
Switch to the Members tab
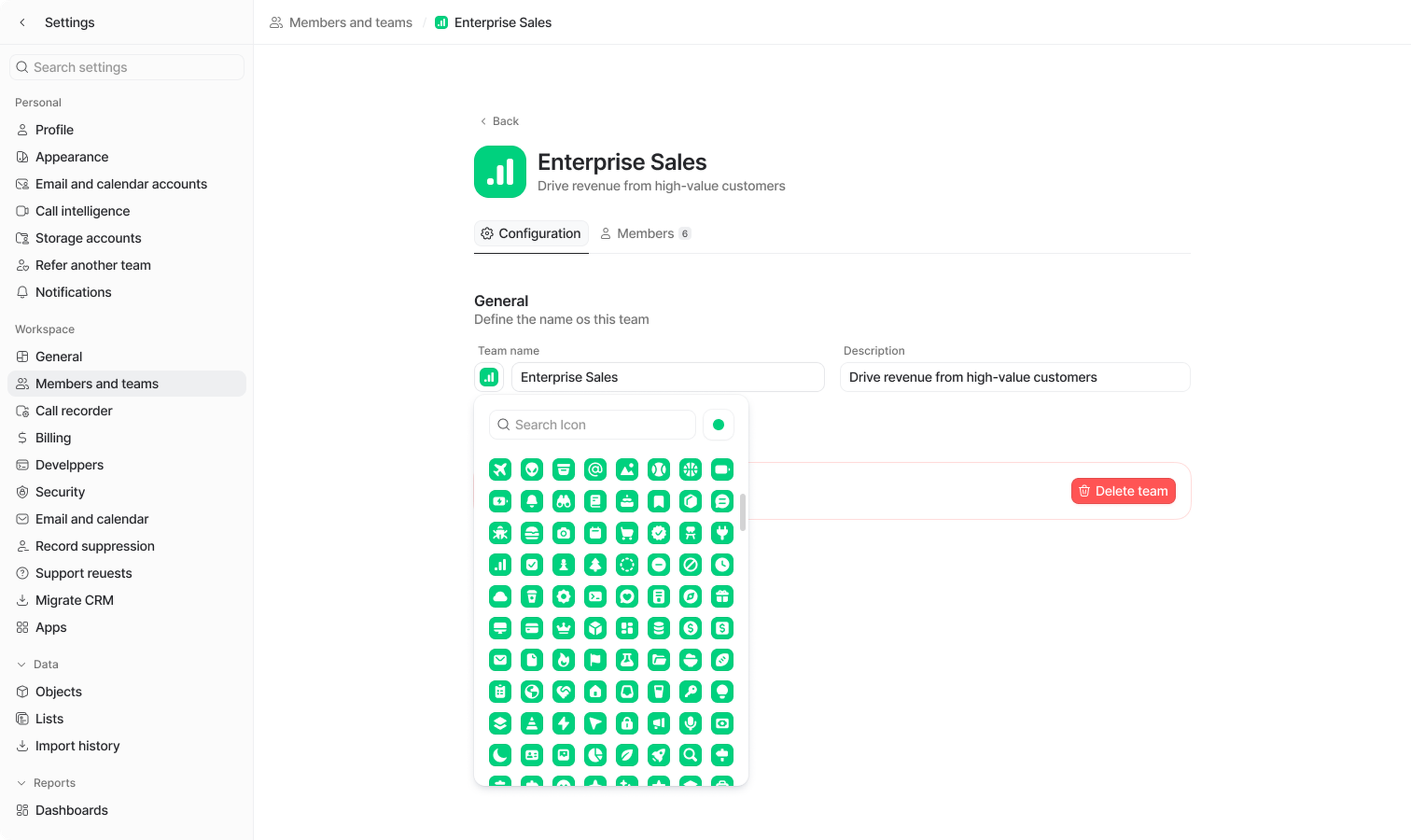tap(645, 233)
